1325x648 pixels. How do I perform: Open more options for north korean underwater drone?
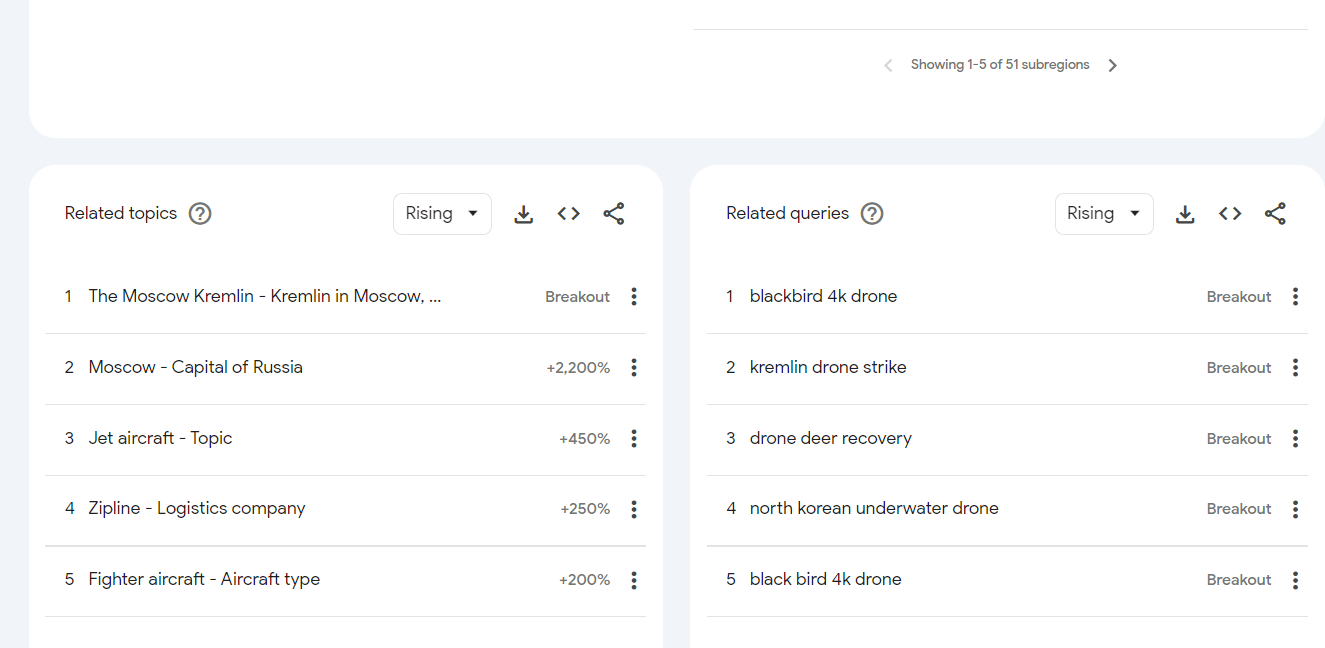coord(1295,509)
